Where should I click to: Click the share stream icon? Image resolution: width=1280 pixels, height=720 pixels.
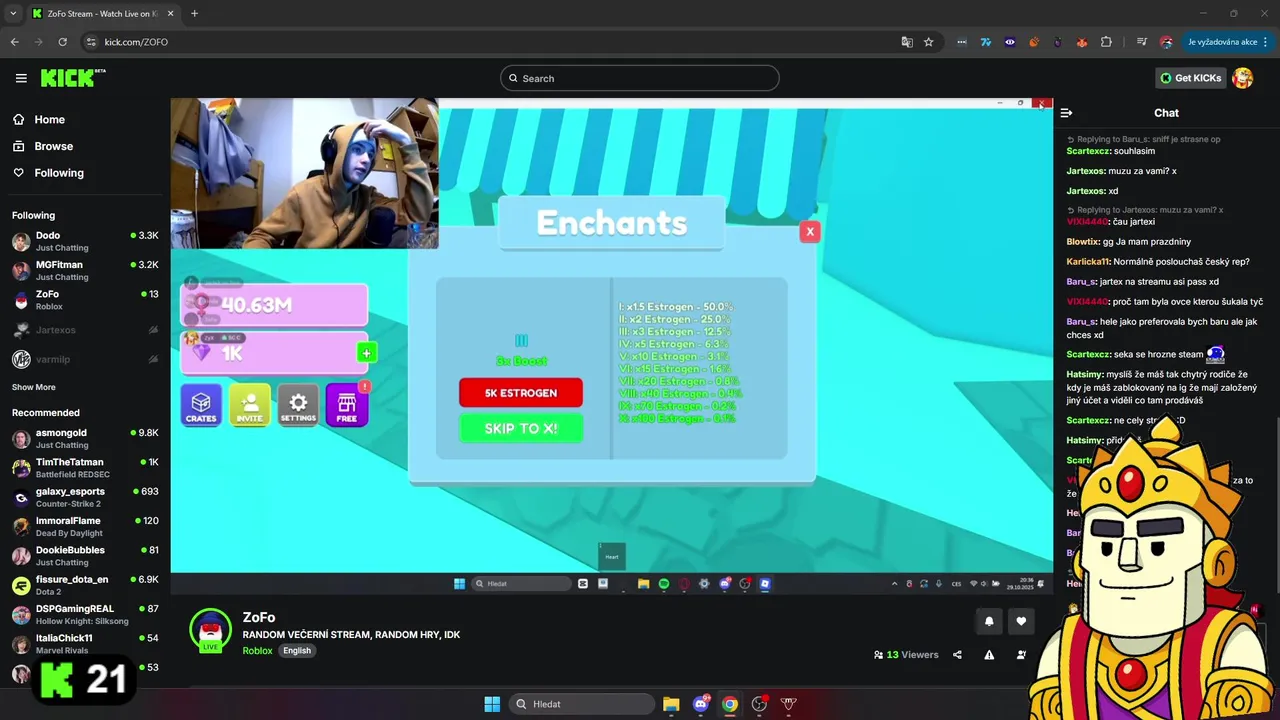[x=957, y=655]
